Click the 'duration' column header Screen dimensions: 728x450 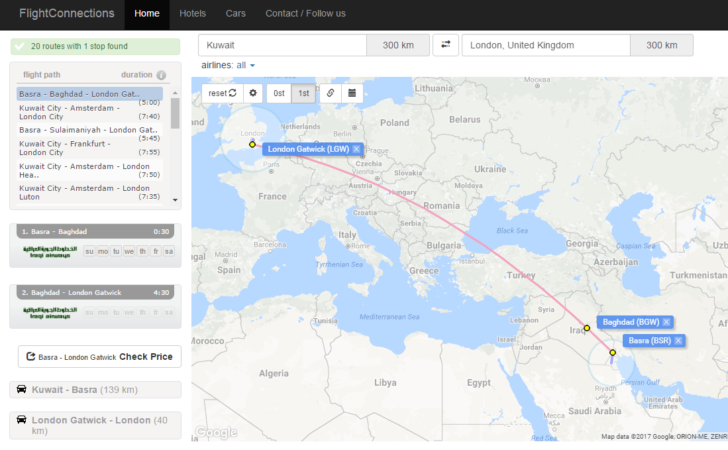click(x=136, y=75)
